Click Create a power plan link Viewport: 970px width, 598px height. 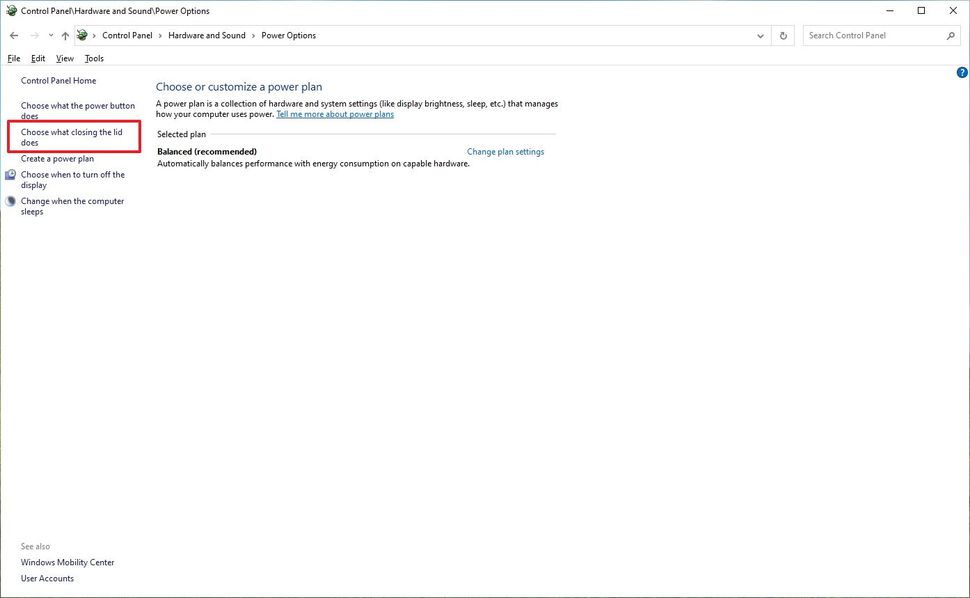pyautogui.click(x=57, y=159)
